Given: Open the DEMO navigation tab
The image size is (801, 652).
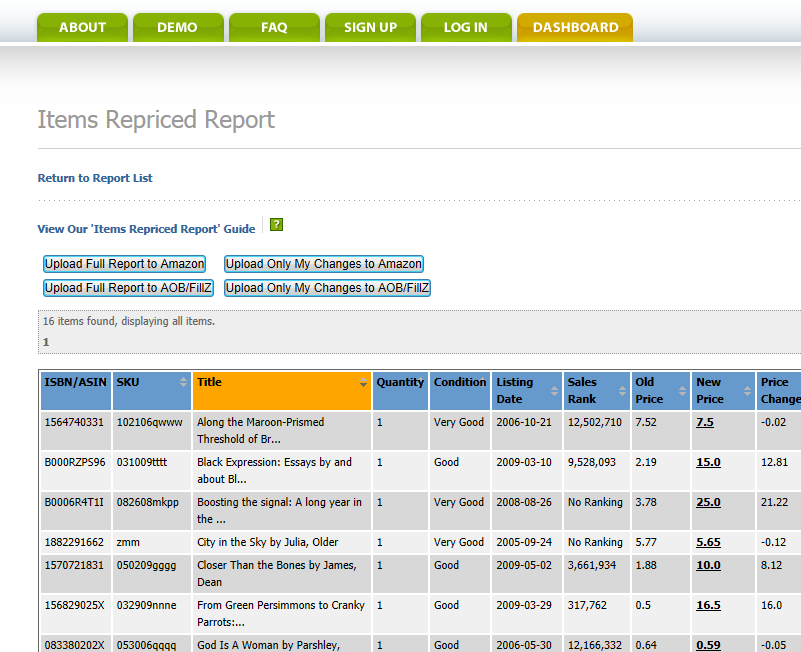Looking at the screenshot, I should point(178,27).
